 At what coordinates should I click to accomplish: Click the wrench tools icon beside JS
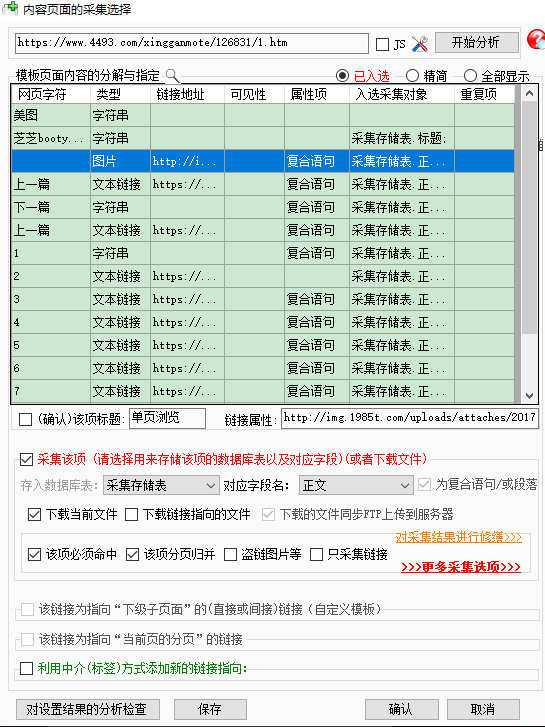pyautogui.click(x=420, y=44)
